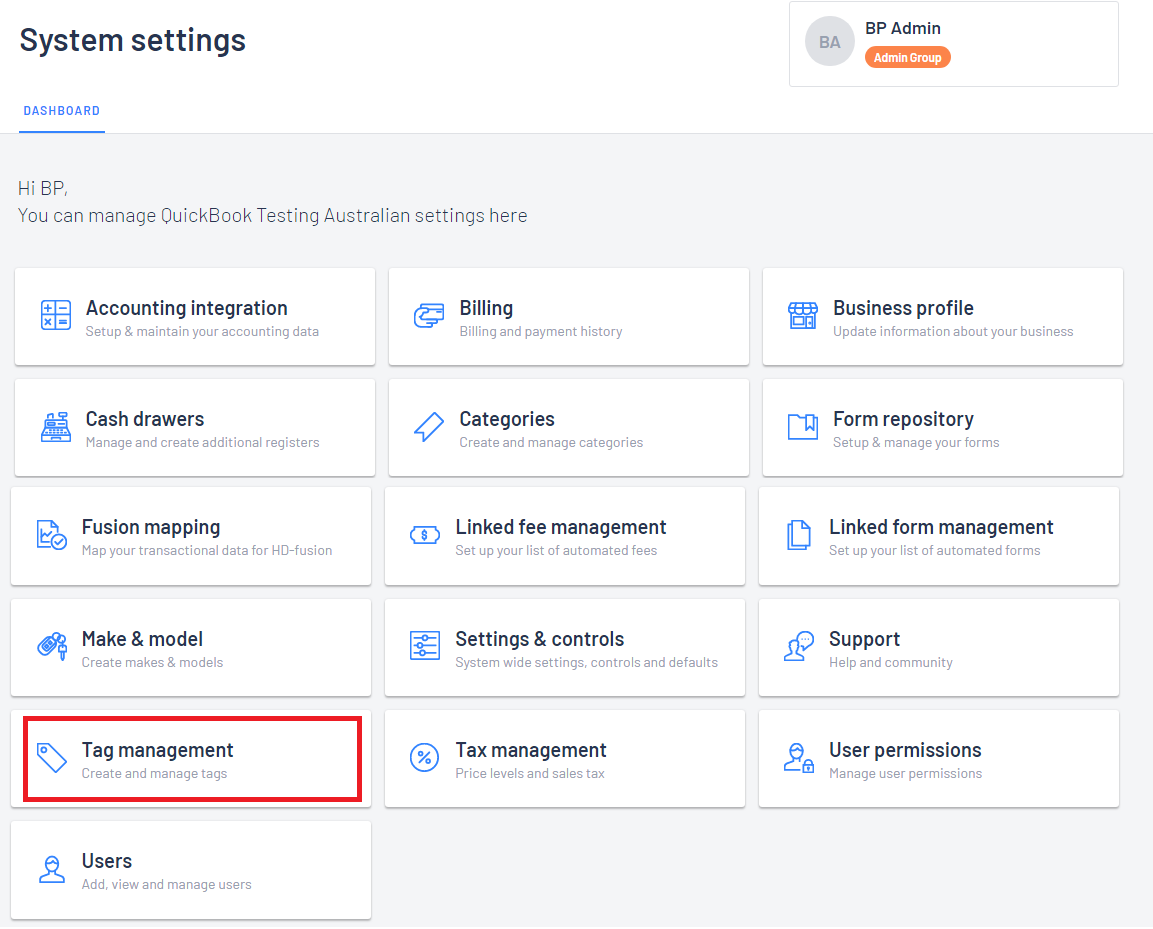
Task: Click the Linked form management documents icon
Action: (x=799, y=535)
